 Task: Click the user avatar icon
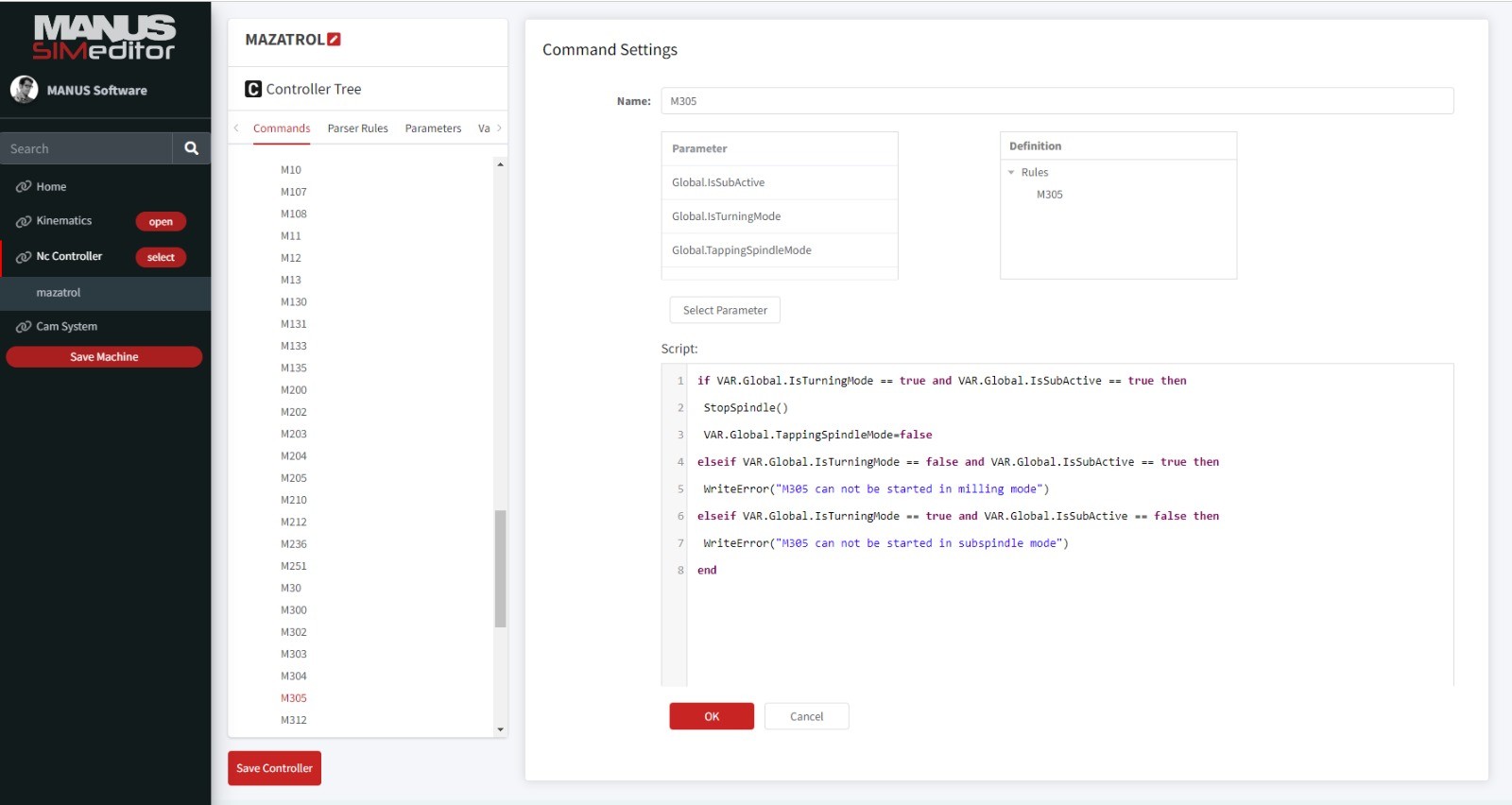[24, 90]
